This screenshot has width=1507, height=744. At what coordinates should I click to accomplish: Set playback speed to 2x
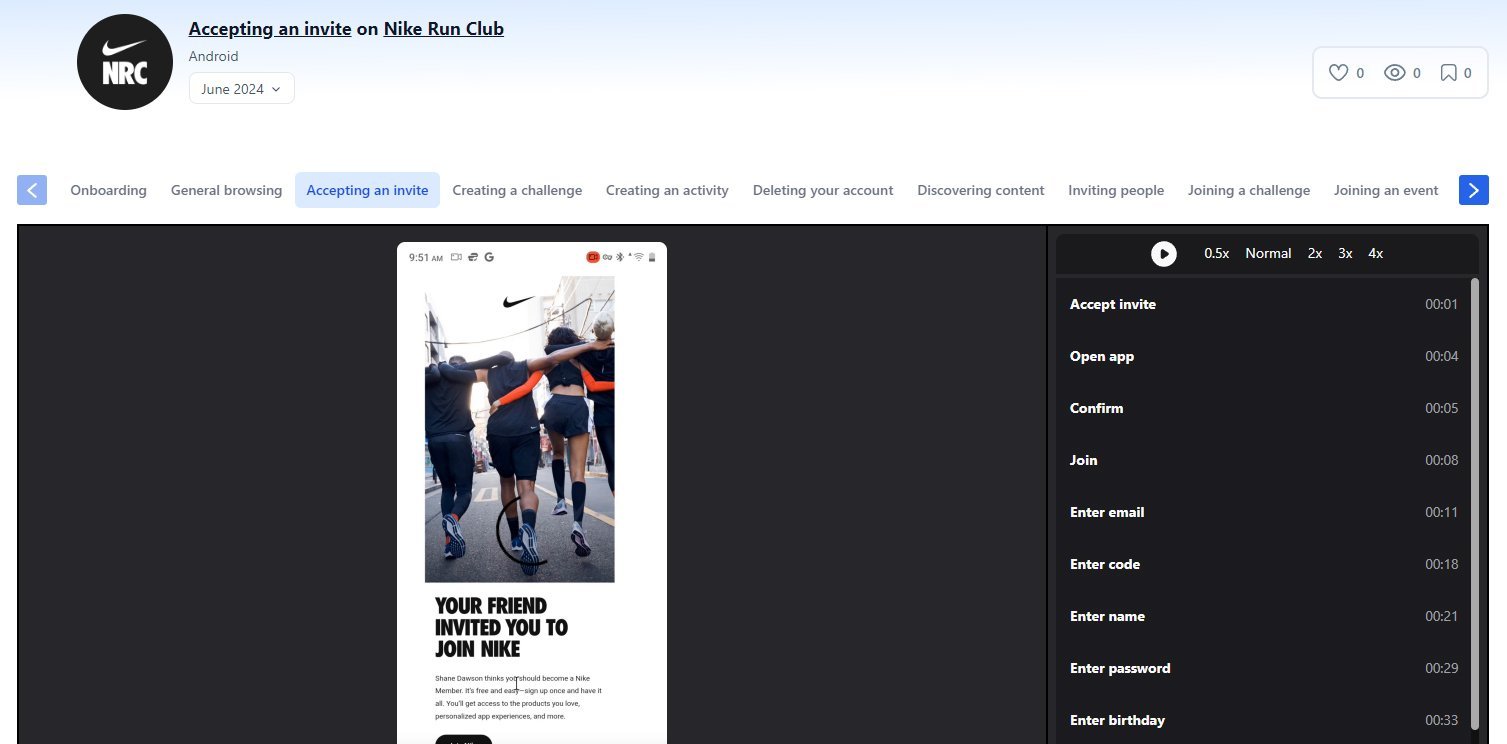pyautogui.click(x=1314, y=254)
